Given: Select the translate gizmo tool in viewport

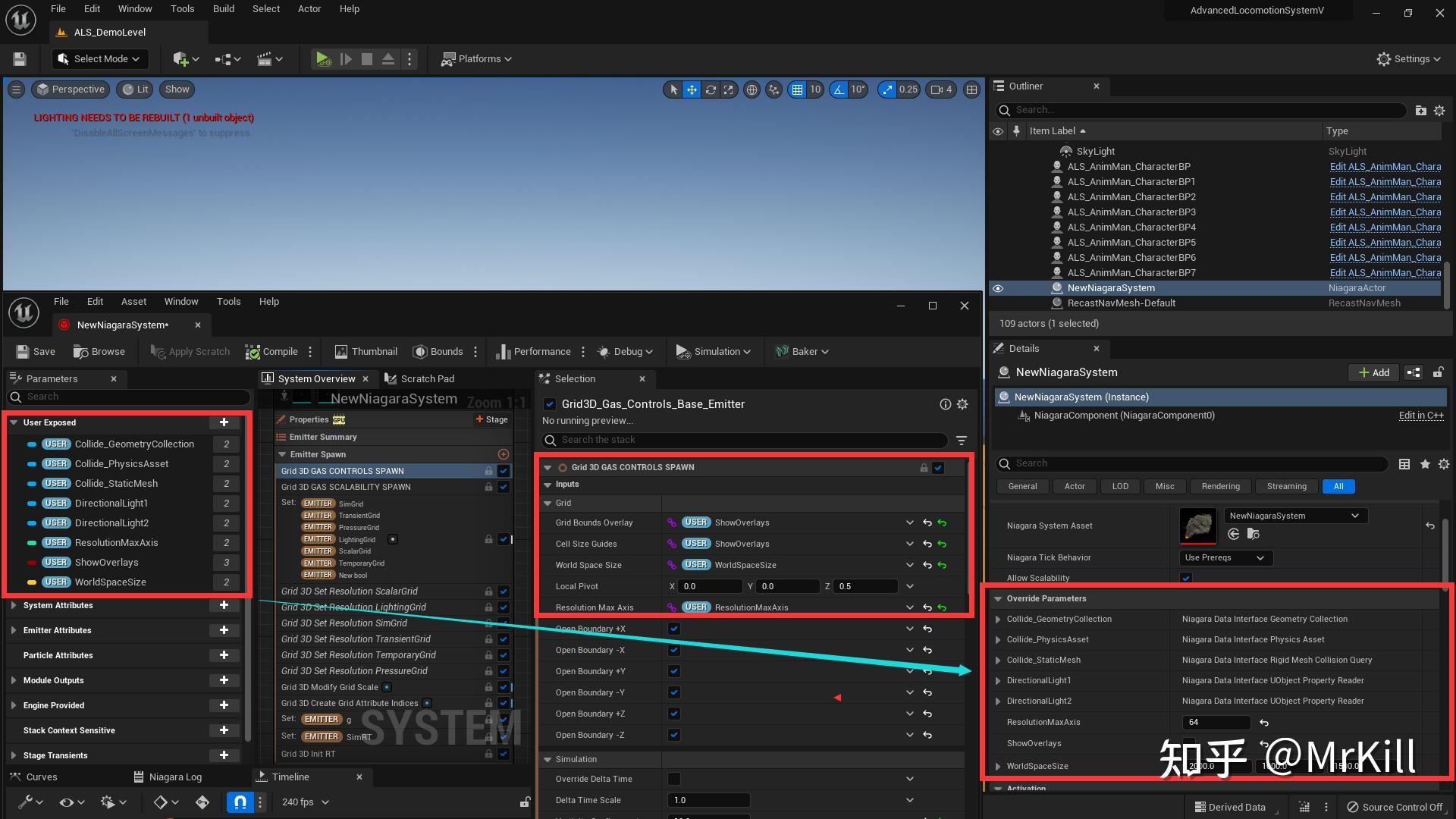Looking at the screenshot, I should [x=692, y=89].
